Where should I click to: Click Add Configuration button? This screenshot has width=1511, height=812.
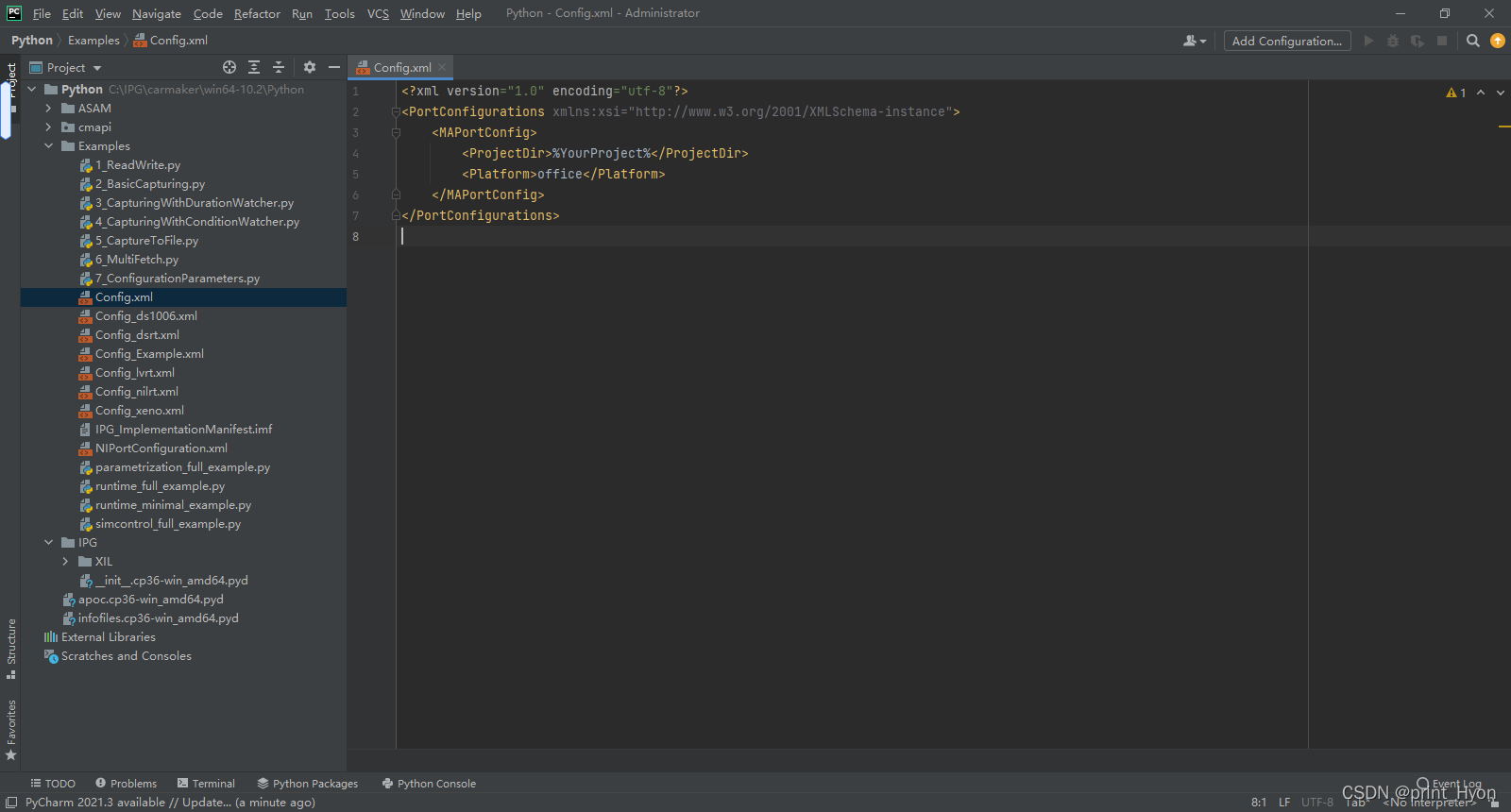1287,41
